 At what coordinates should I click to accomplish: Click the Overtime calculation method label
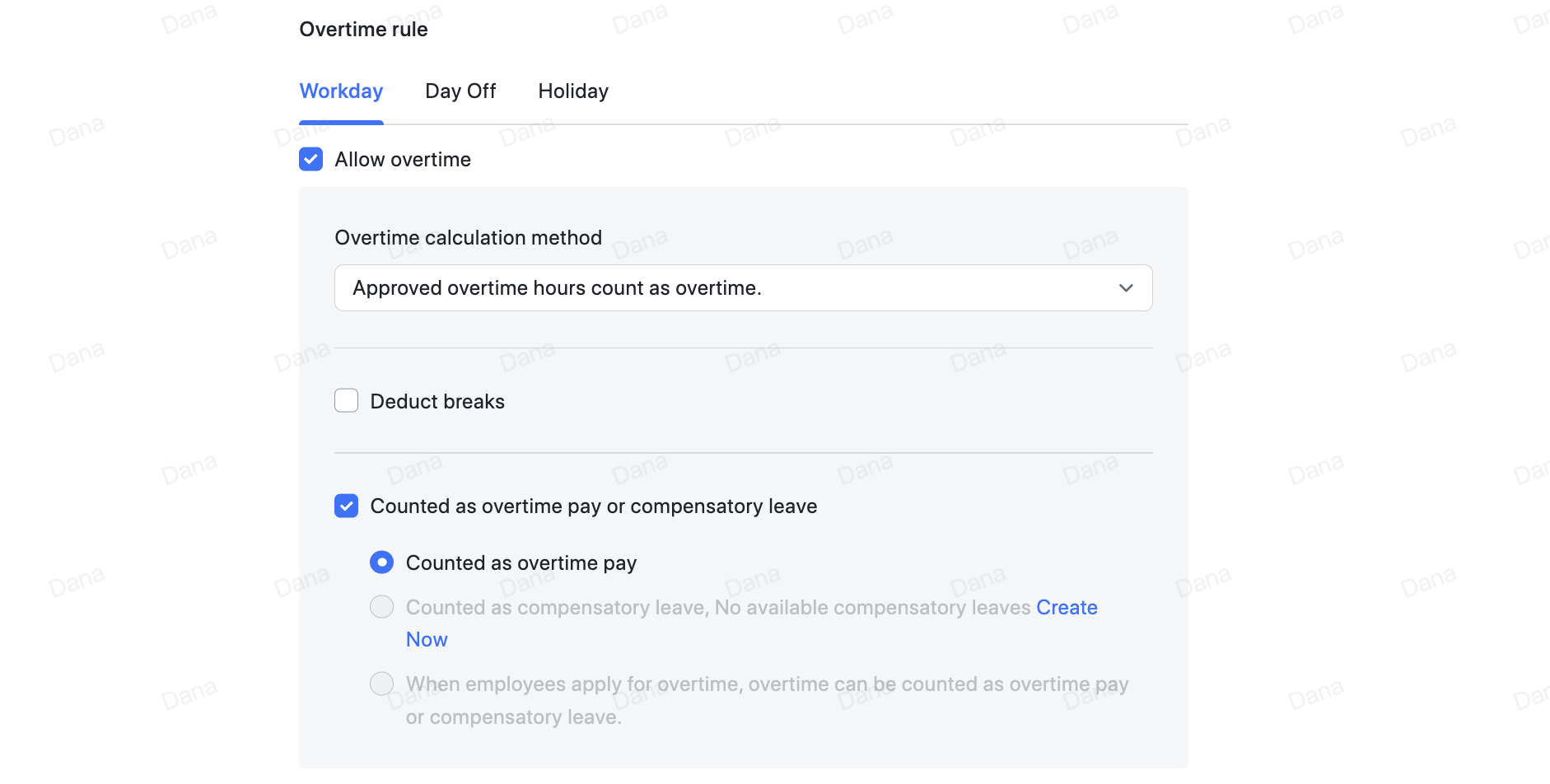[468, 238]
